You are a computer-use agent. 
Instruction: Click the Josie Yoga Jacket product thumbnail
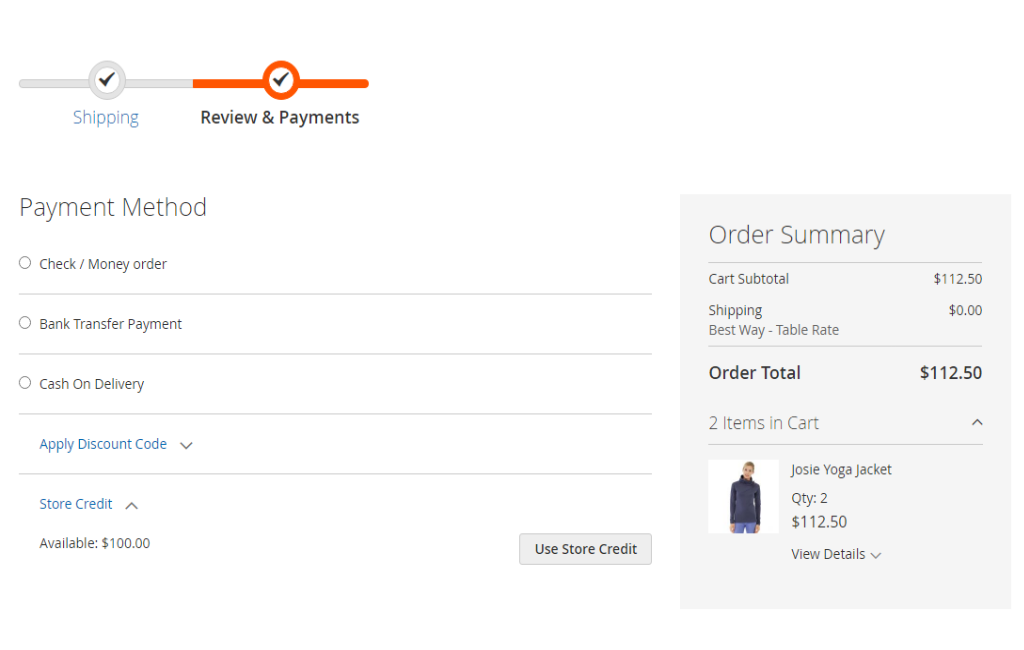tap(744, 496)
